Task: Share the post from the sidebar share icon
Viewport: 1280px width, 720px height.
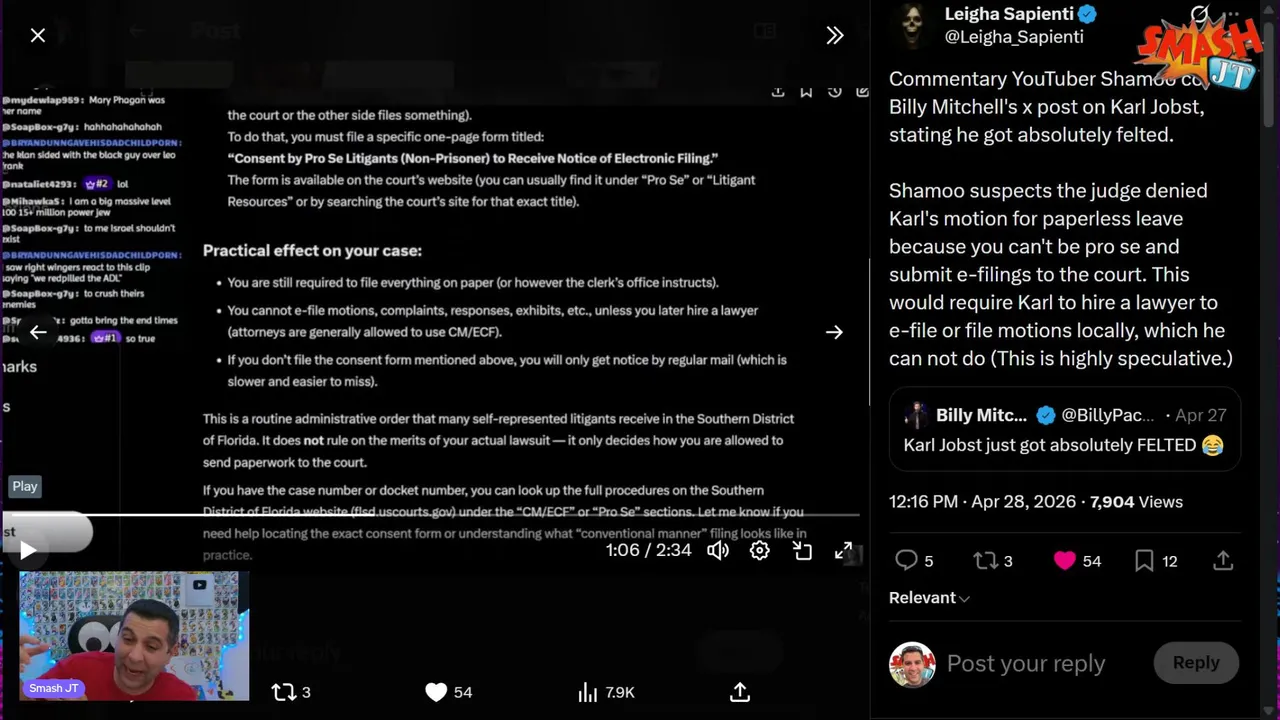Action: click(1223, 561)
